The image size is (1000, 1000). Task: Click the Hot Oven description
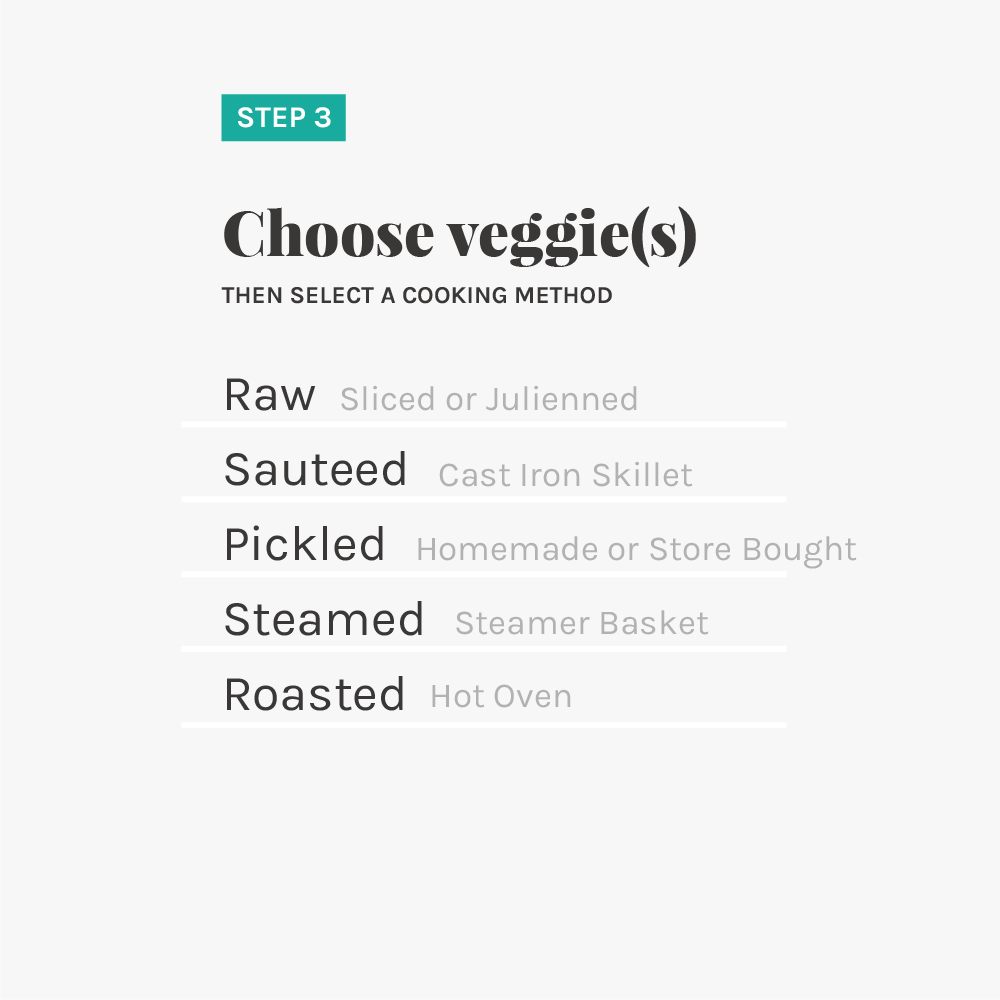[501, 696]
